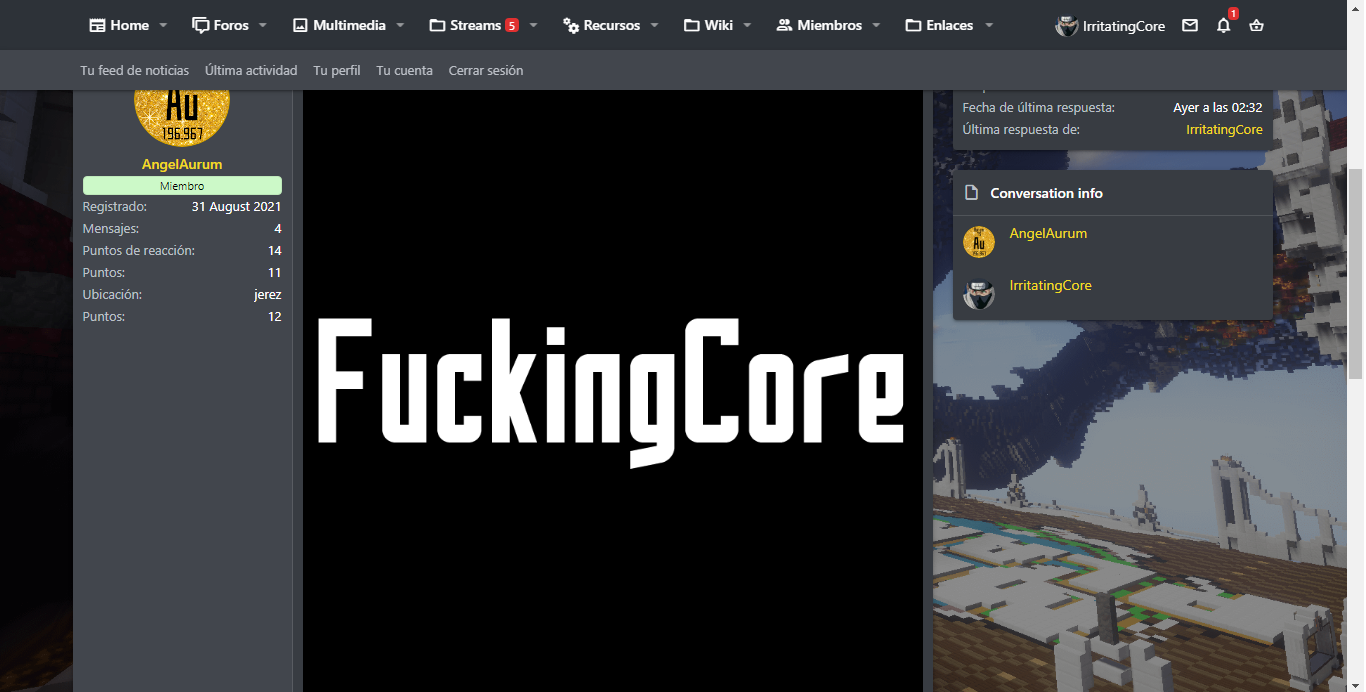Click AngelAurum's avatar in Conversation info
Viewport: 1366px width, 692px height.
click(x=978, y=242)
